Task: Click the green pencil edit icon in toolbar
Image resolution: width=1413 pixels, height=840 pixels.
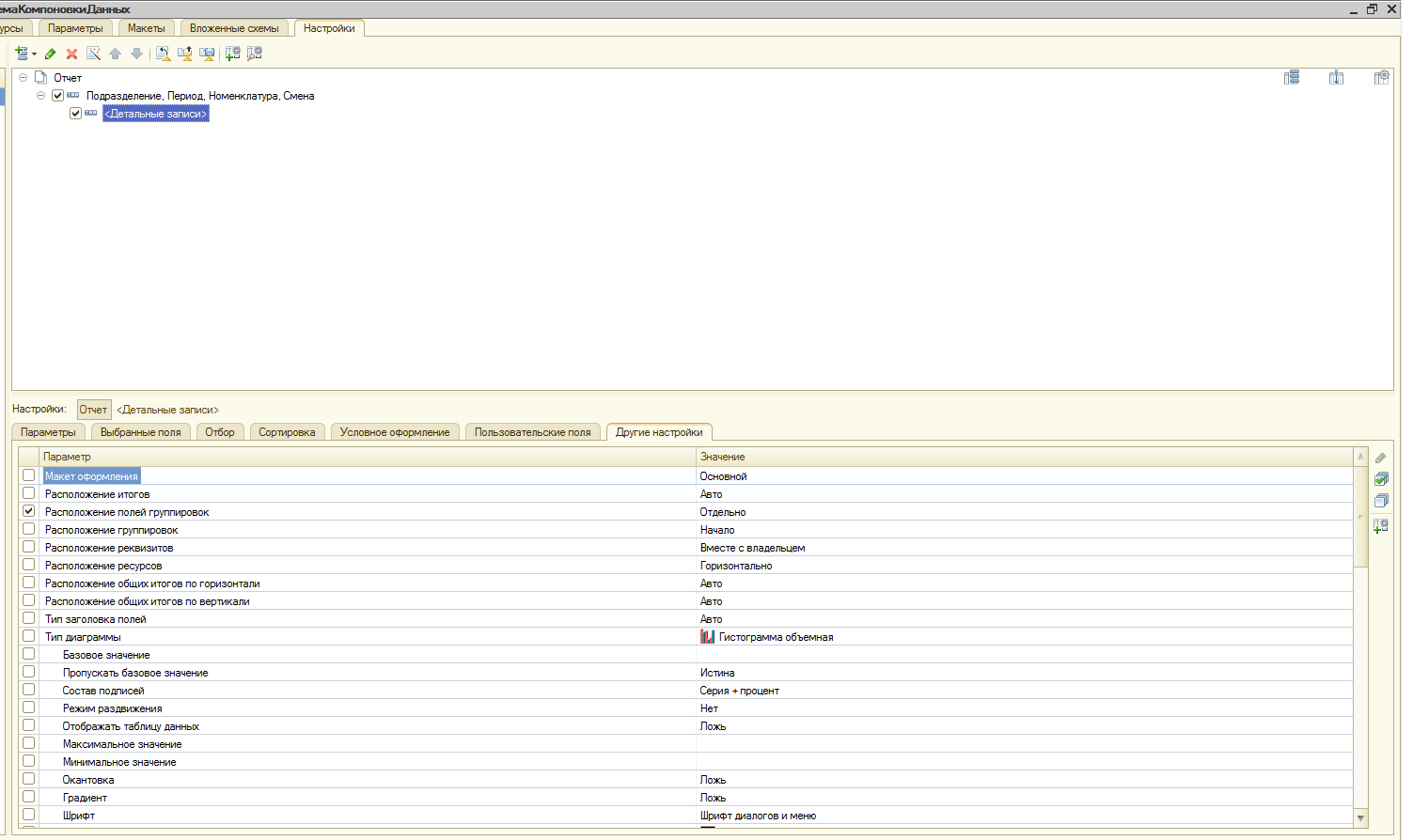Action: pyautogui.click(x=50, y=54)
